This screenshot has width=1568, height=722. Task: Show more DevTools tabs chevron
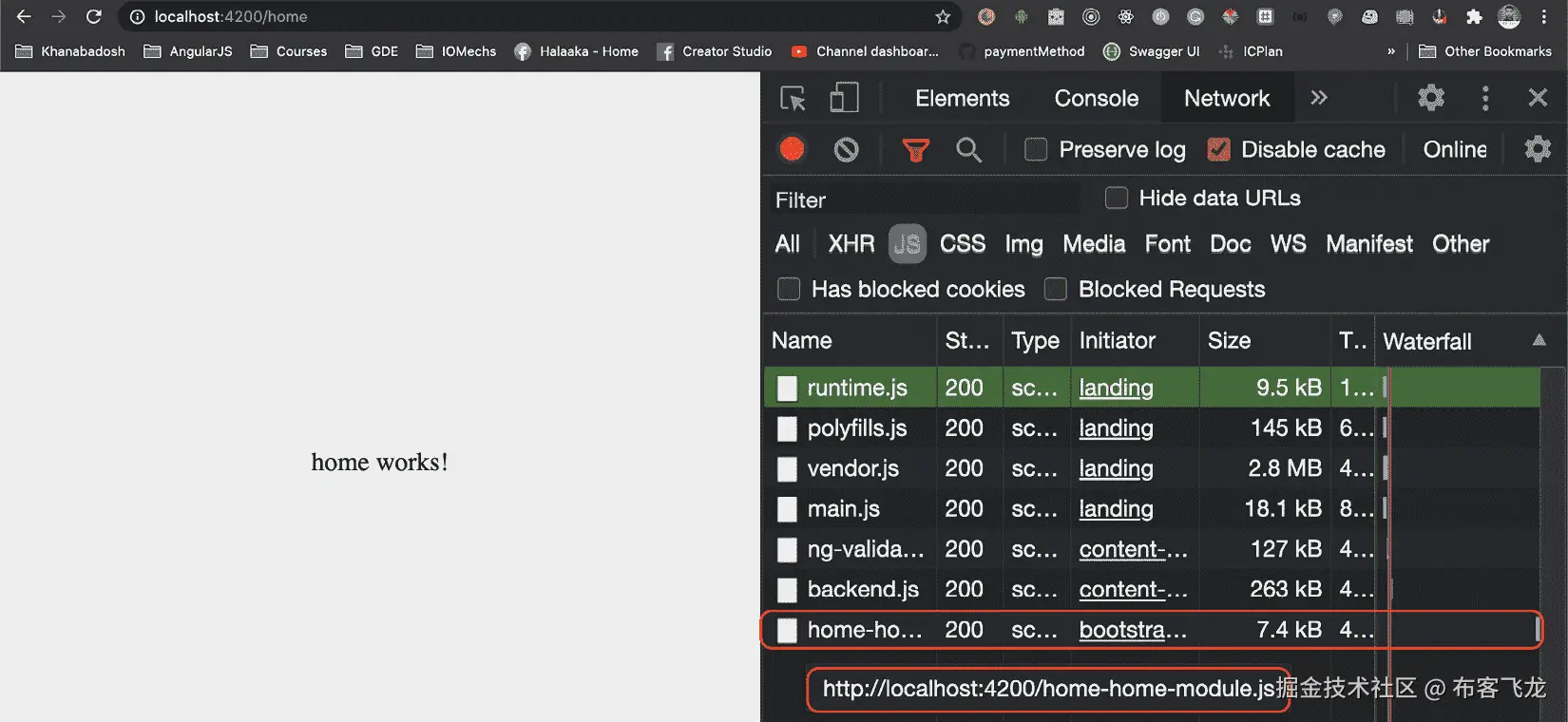[x=1319, y=98]
